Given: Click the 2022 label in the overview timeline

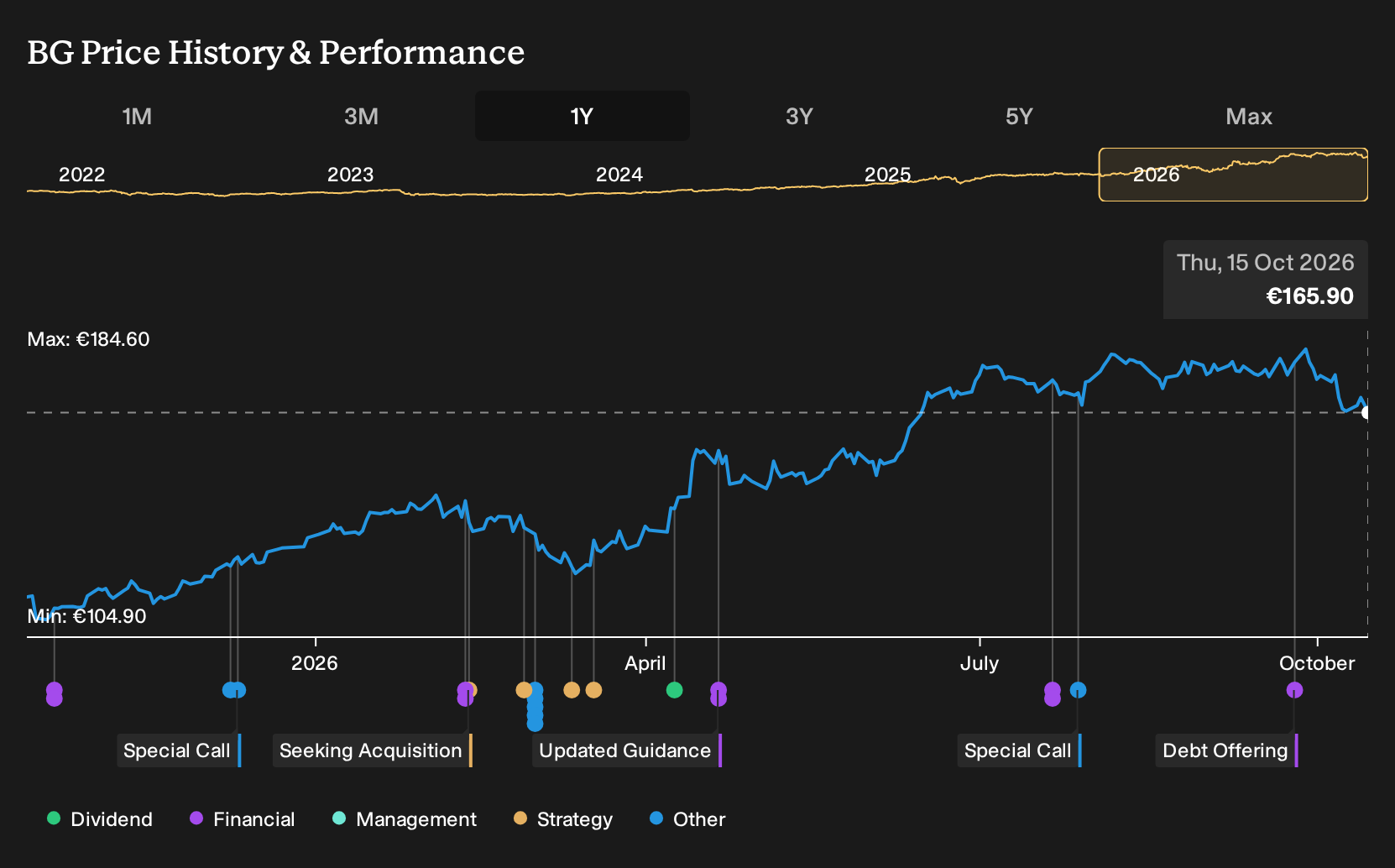Looking at the screenshot, I should [81, 175].
